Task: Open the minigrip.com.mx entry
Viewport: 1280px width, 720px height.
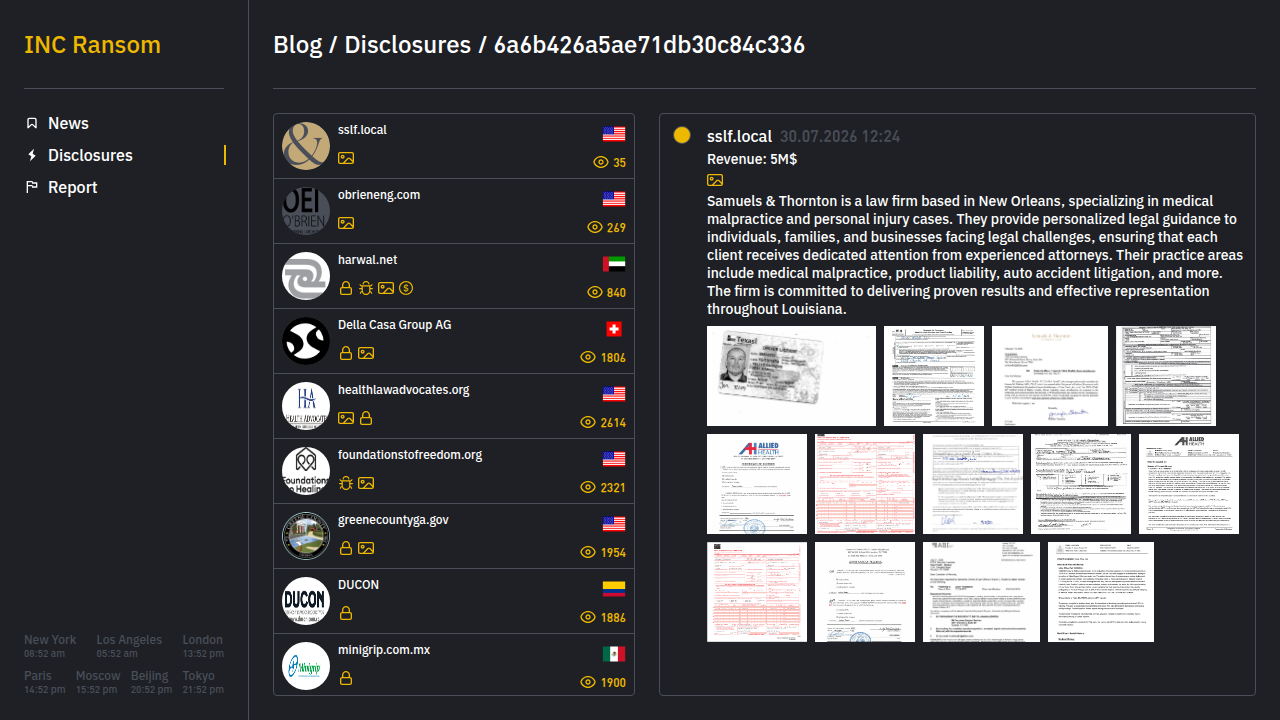Action: pyautogui.click(x=454, y=664)
